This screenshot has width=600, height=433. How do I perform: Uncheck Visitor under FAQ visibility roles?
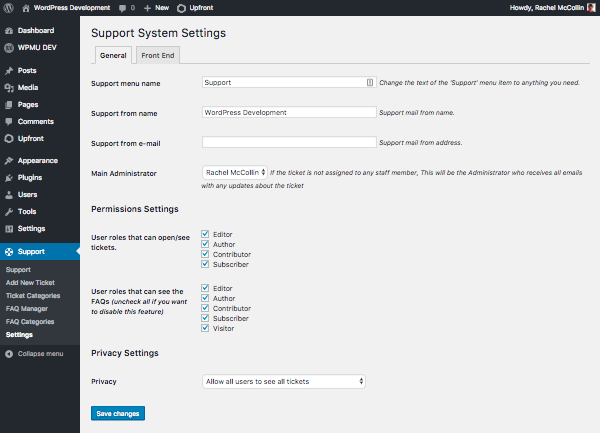click(205, 328)
